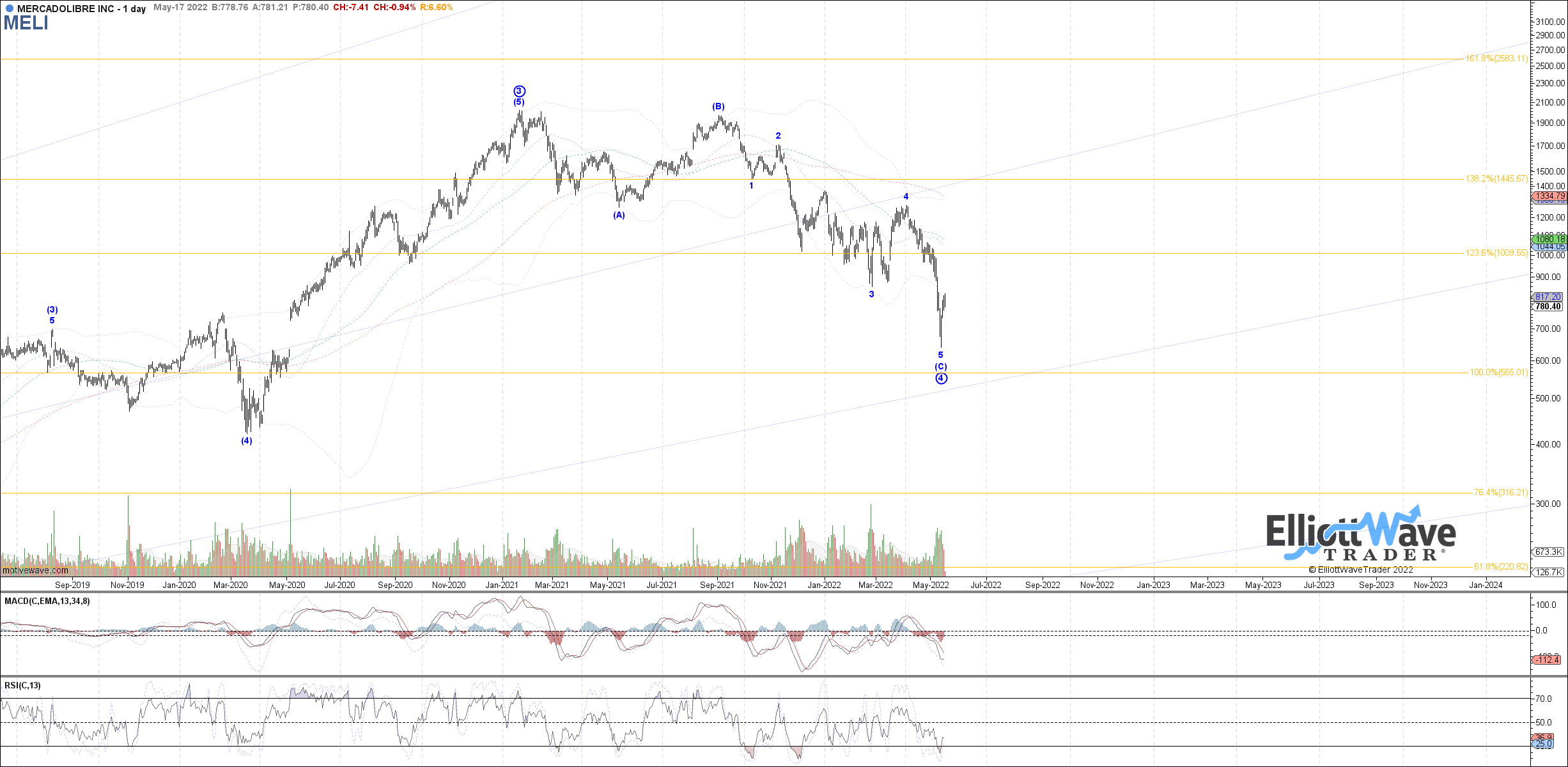Click the Jan-2023 date axis label
Image resolution: width=1568 pixels, height=767 pixels.
coord(1153,585)
